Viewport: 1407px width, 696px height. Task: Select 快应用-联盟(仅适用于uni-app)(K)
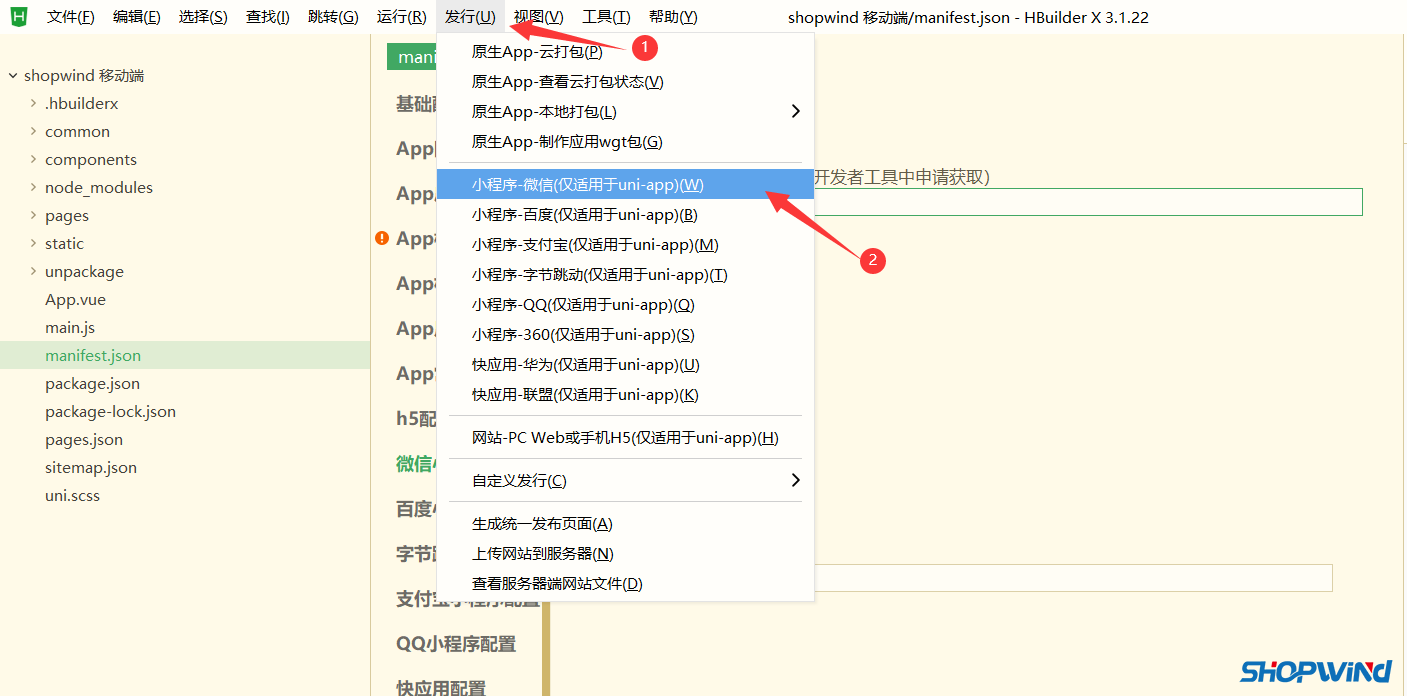[626, 395]
